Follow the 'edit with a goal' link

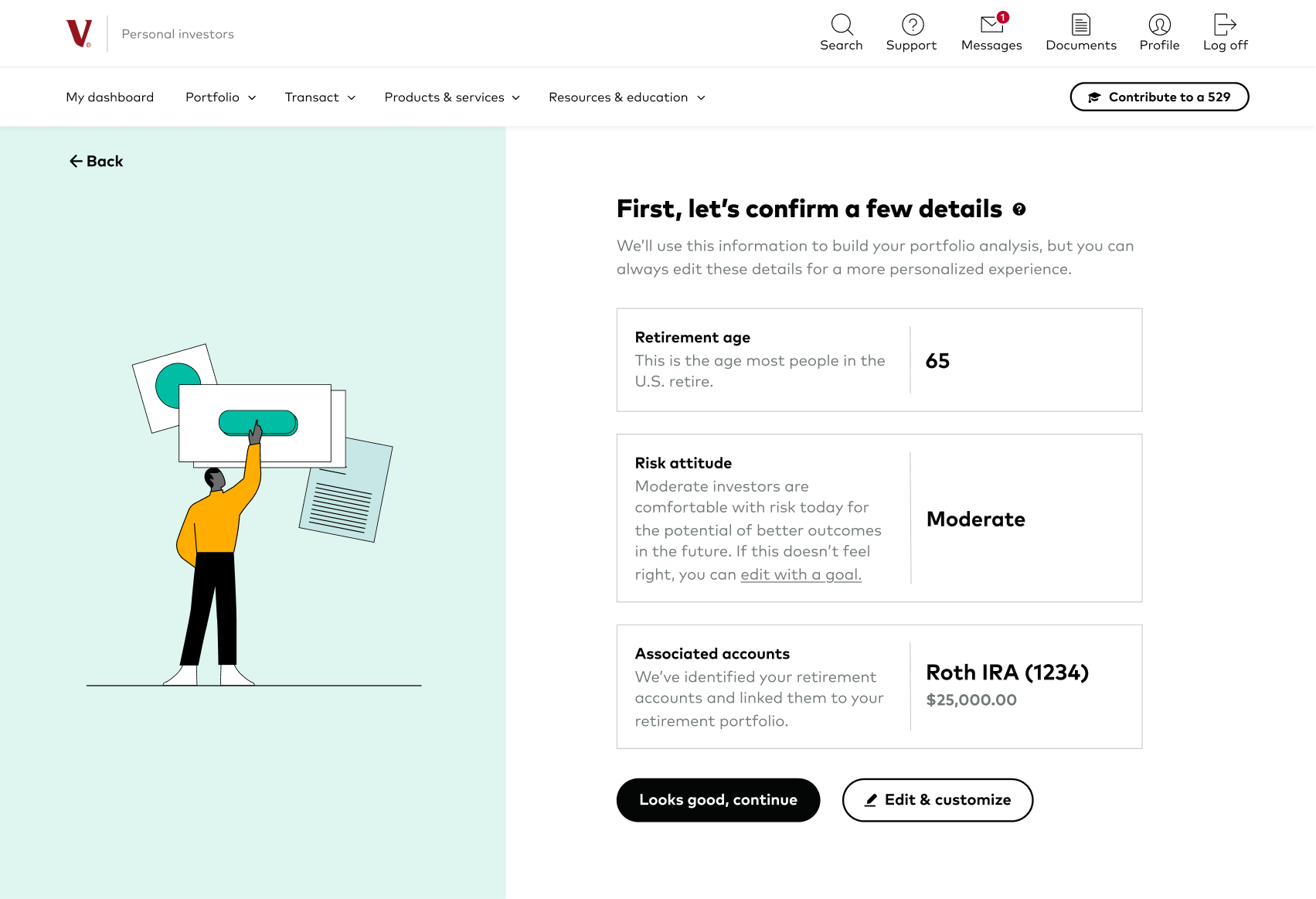[x=801, y=574]
